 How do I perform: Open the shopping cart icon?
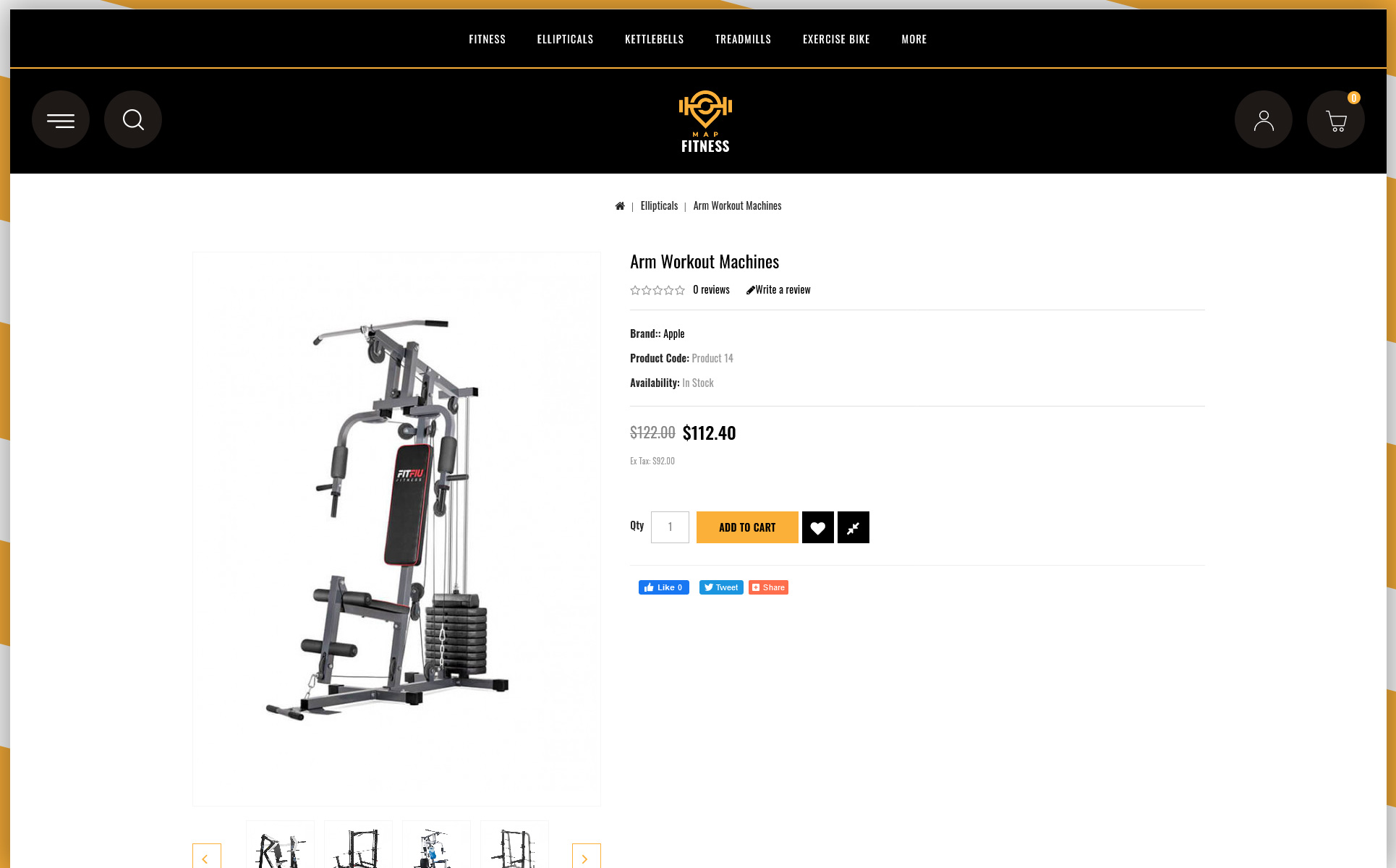pyautogui.click(x=1336, y=119)
